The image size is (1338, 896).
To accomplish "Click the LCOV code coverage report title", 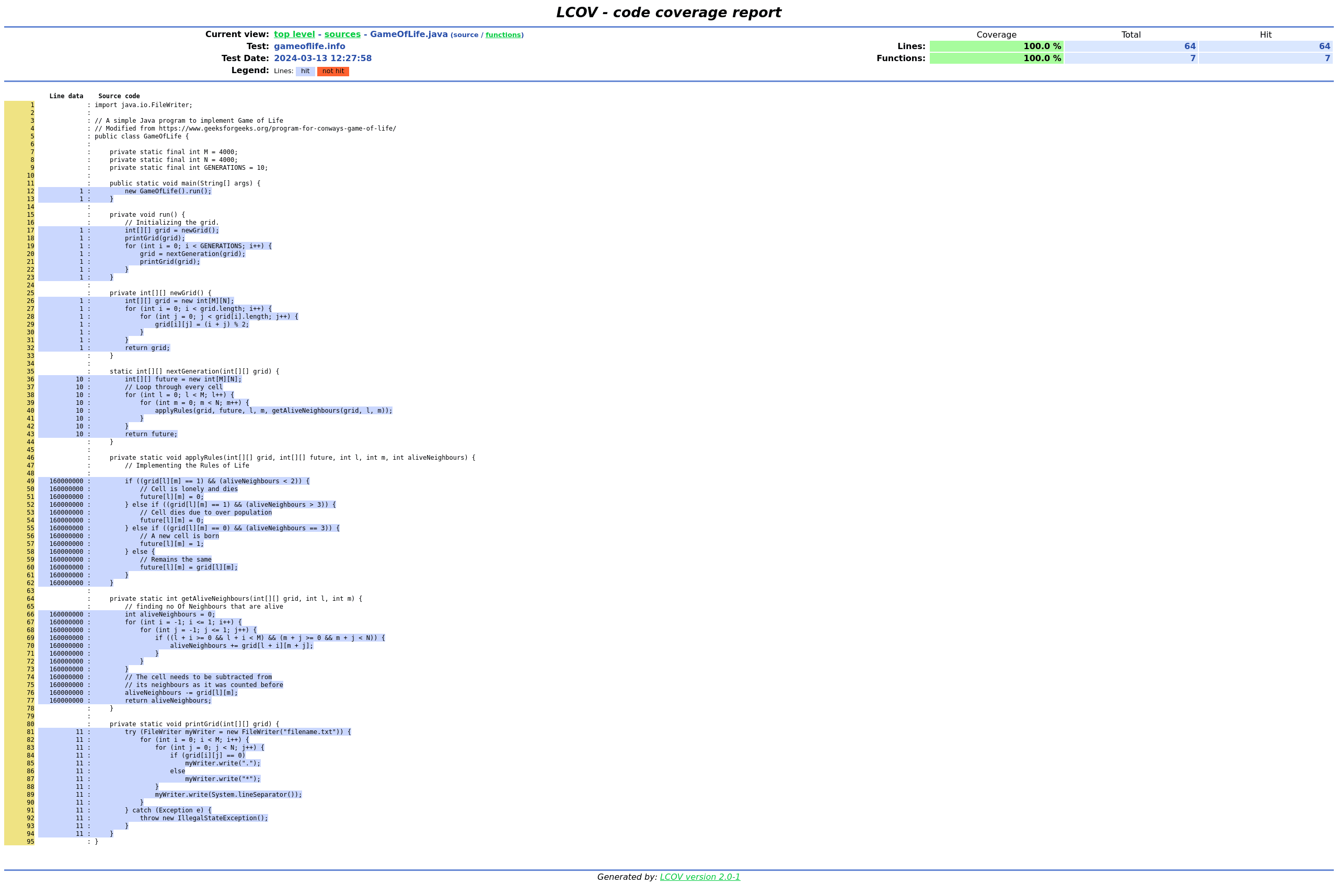I will 668,13.
